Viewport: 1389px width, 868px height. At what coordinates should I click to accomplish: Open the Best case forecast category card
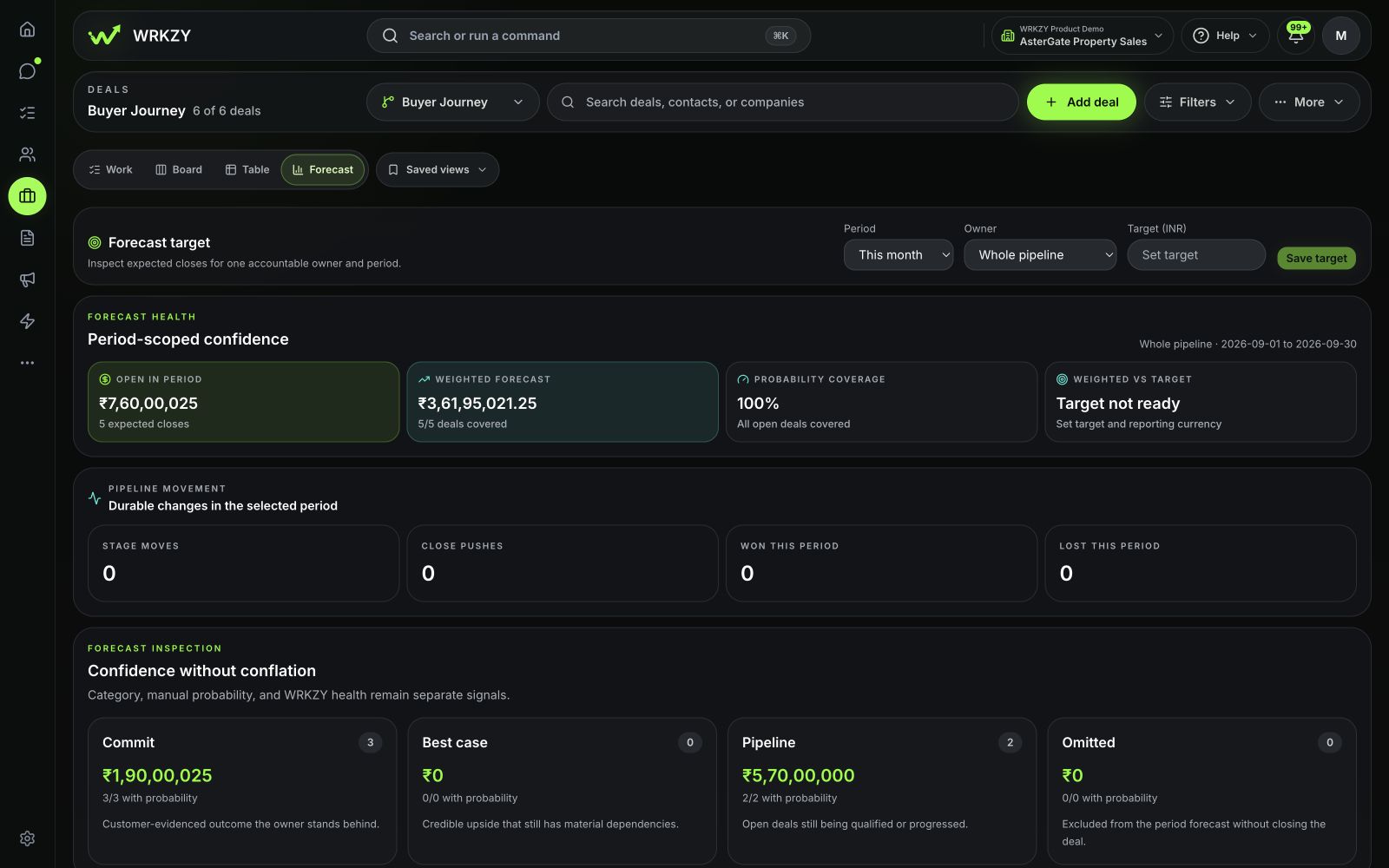point(562,791)
